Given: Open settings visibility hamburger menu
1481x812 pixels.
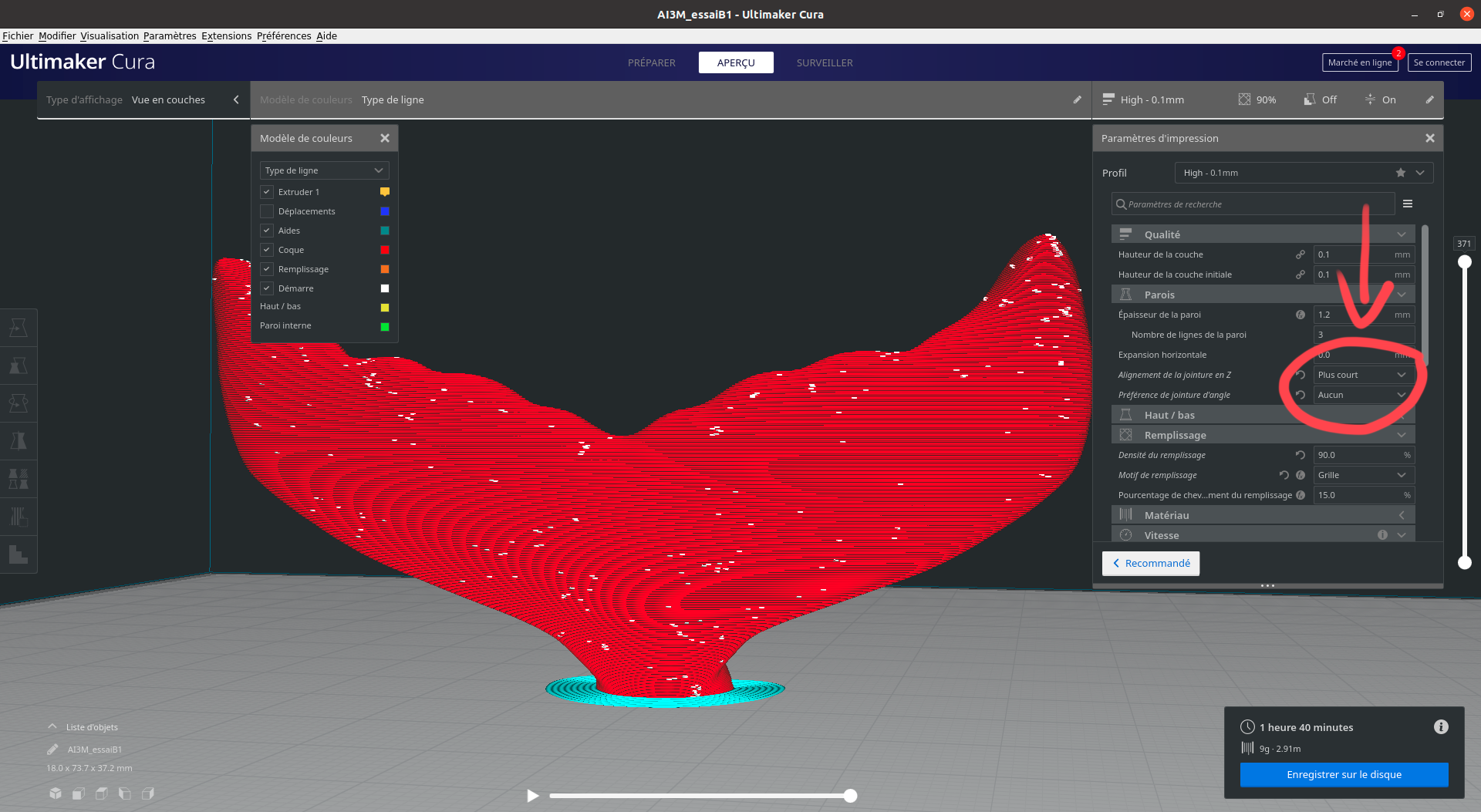Looking at the screenshot, I should (x=1408, y=204).
